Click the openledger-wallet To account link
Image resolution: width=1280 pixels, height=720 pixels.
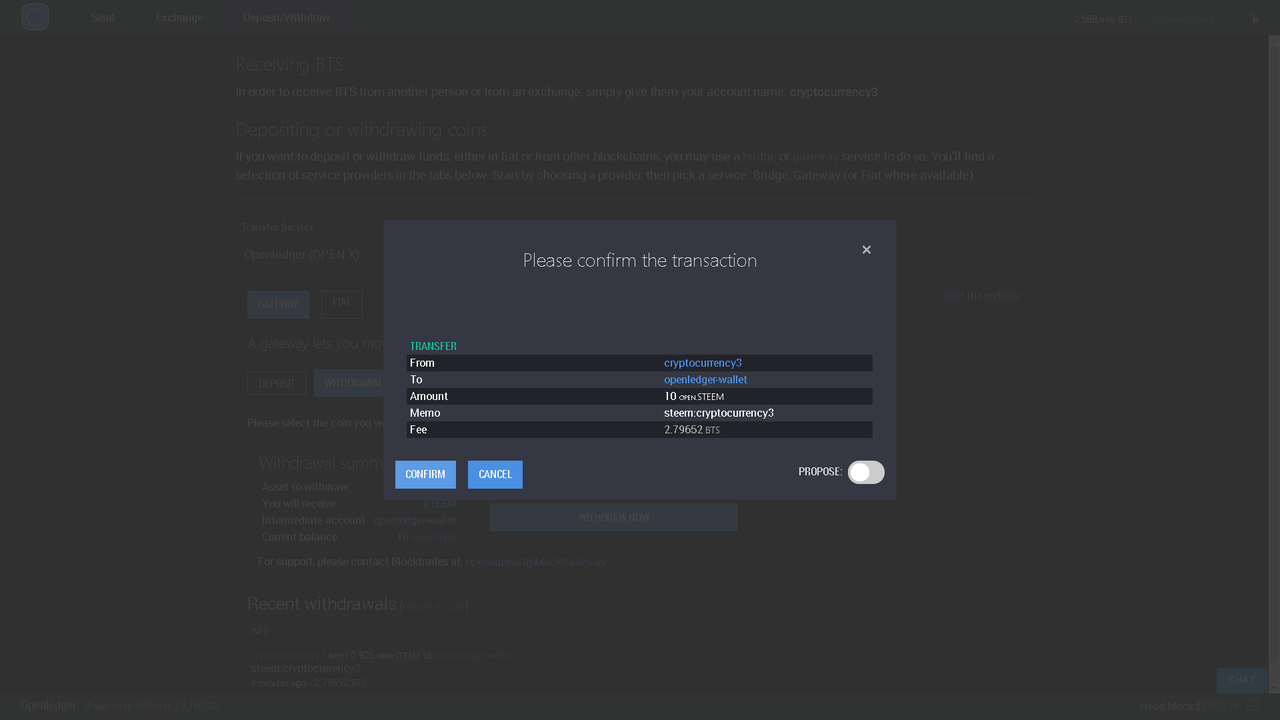[x=706, y=380]
